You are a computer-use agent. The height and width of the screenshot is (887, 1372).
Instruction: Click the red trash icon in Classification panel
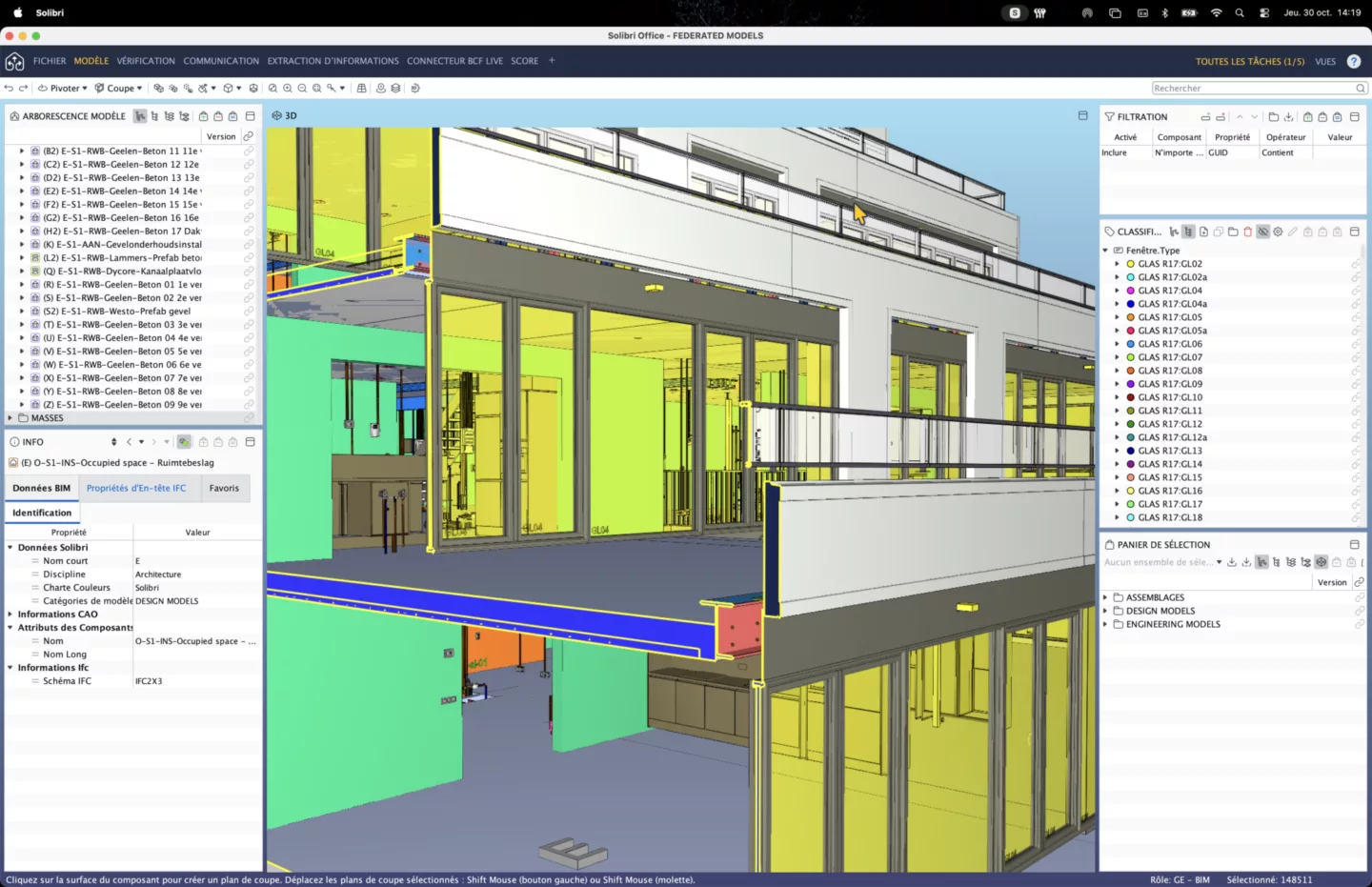click(1248, 232)
